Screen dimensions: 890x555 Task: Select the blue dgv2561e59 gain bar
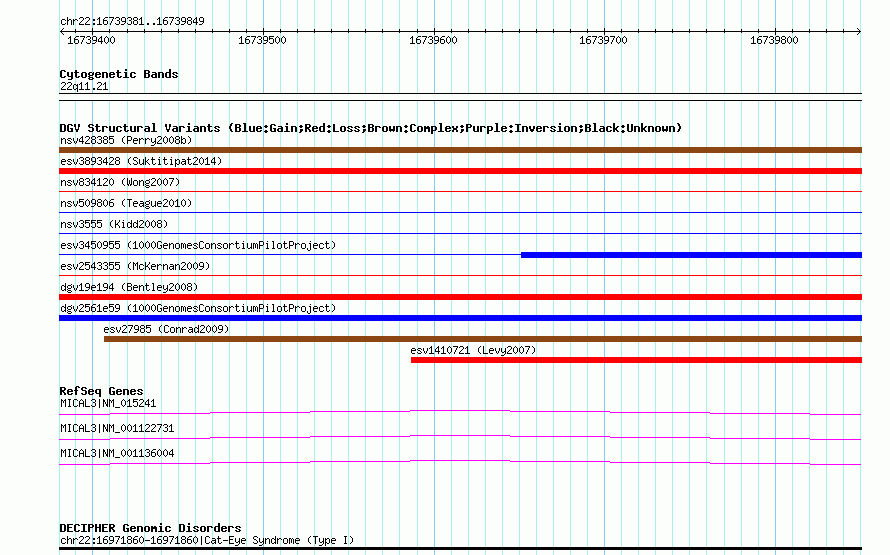tap(460, 318)
